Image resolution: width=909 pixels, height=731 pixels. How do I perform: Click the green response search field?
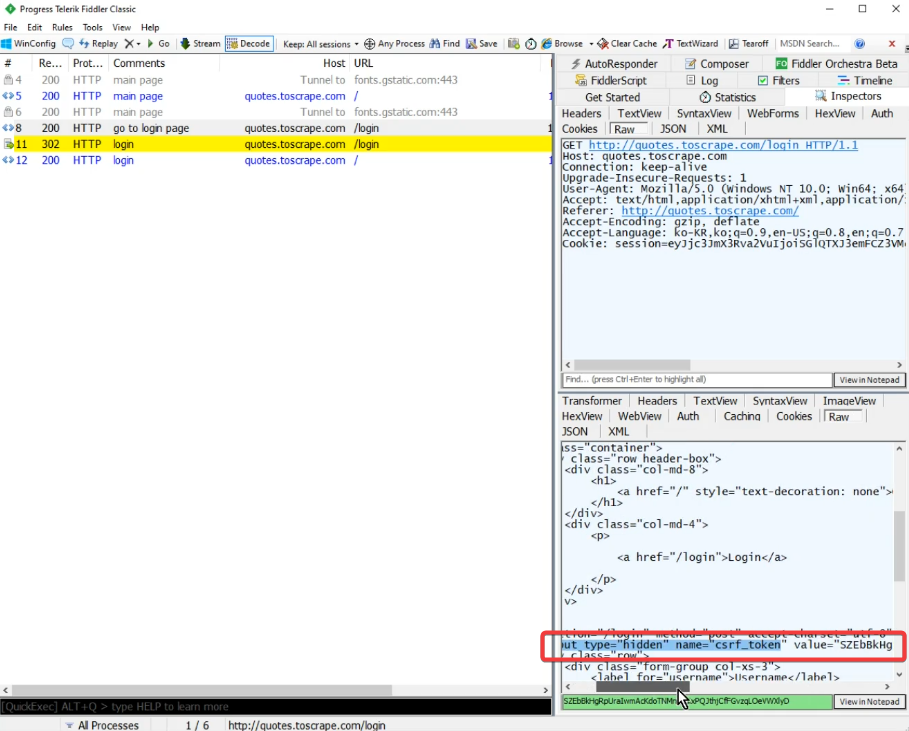(697, 701)
